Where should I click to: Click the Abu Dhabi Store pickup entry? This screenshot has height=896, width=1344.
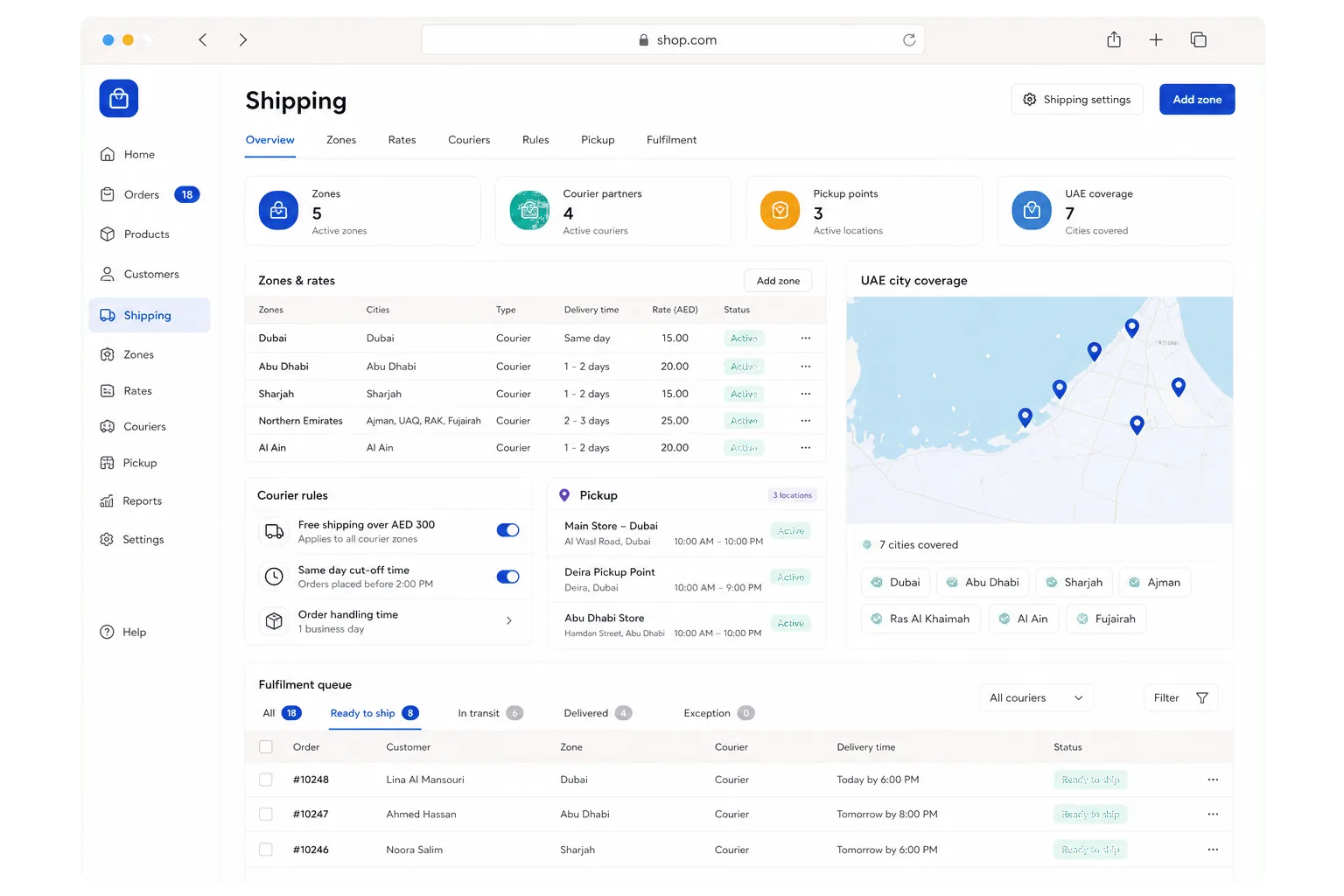click(686, 625)
